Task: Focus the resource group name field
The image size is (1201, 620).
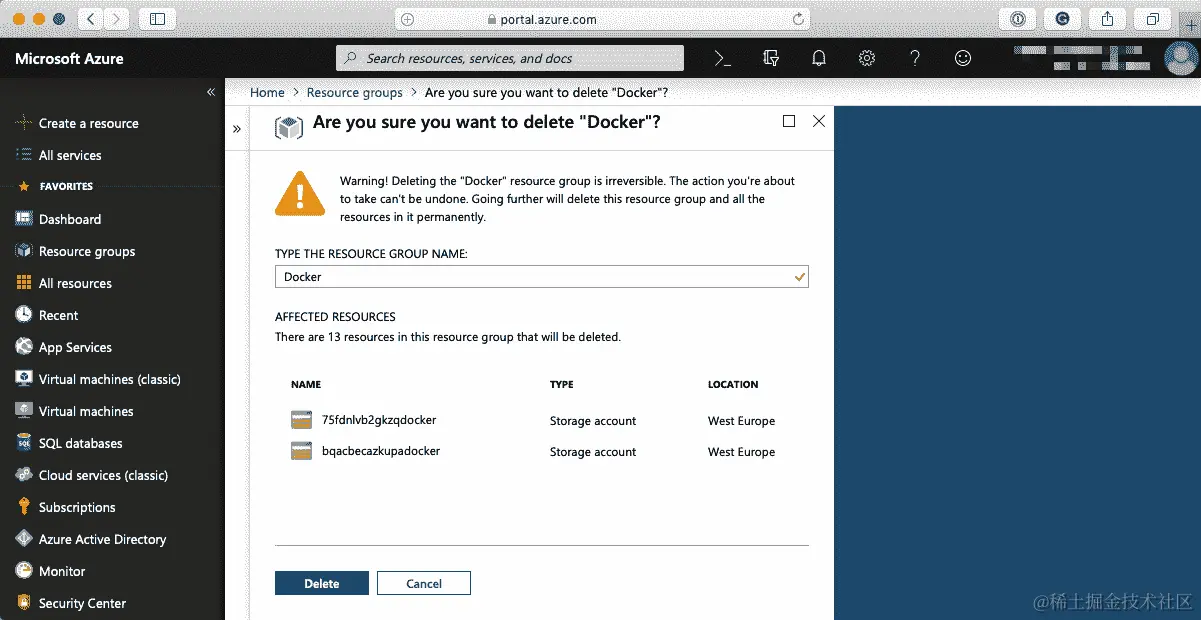Action: tap(541, 276)
